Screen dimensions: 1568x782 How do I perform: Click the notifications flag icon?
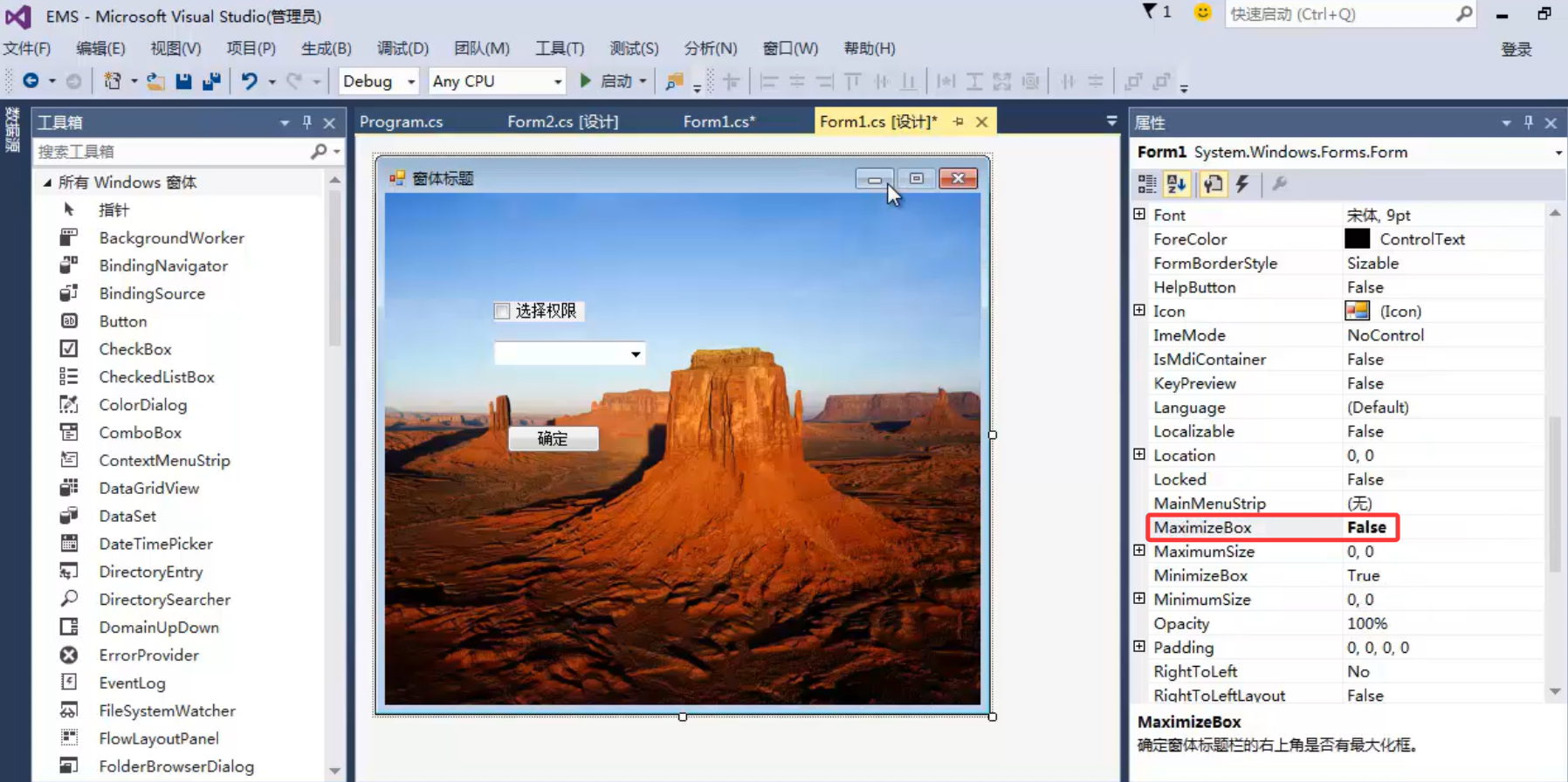(x=1150, y=11)
